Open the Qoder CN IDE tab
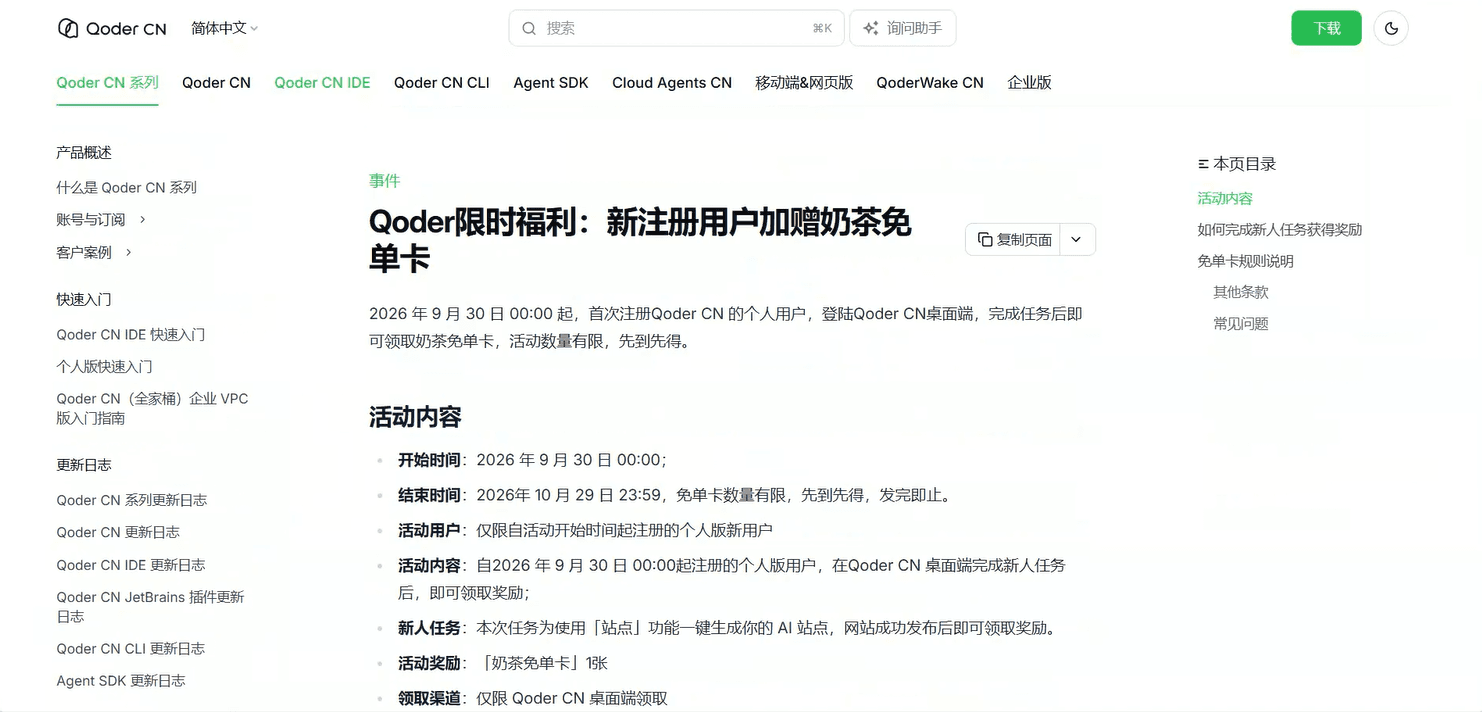The width and height of the screenshot is (1482, 712). point(322,83)
